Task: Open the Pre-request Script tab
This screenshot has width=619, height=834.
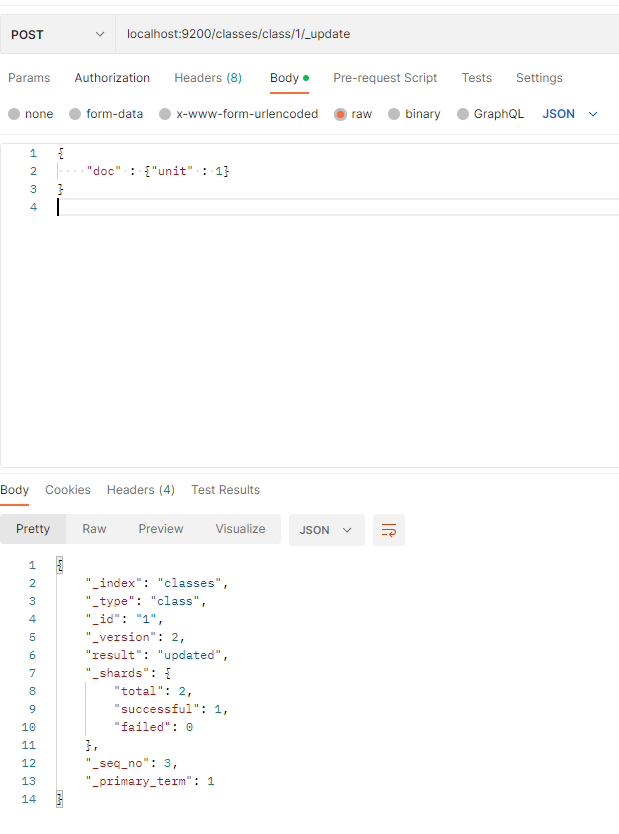Action: click(x=385, y=78)
